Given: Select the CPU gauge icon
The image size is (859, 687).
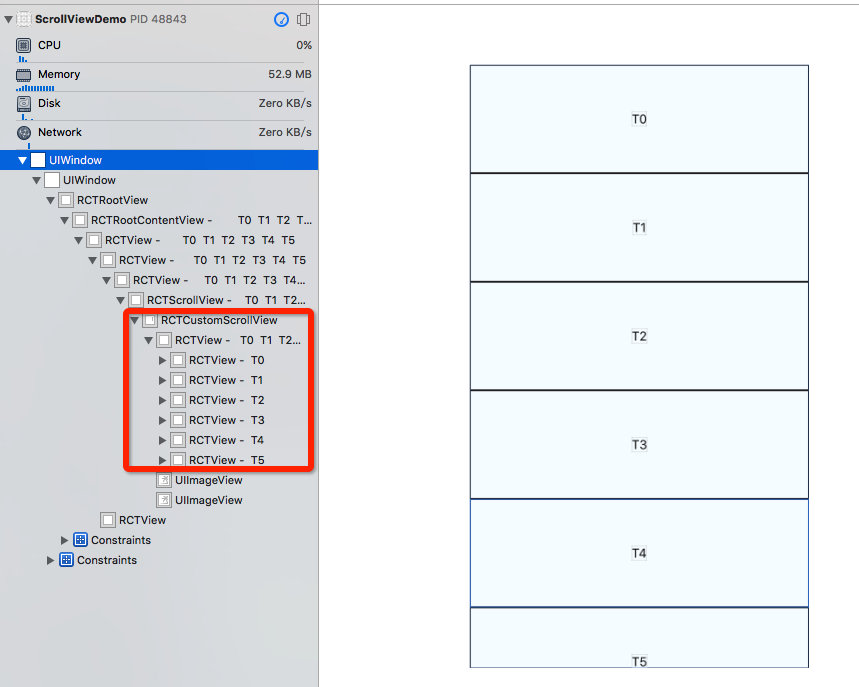Looking at the screenshot, I should [x=24, y=45].
